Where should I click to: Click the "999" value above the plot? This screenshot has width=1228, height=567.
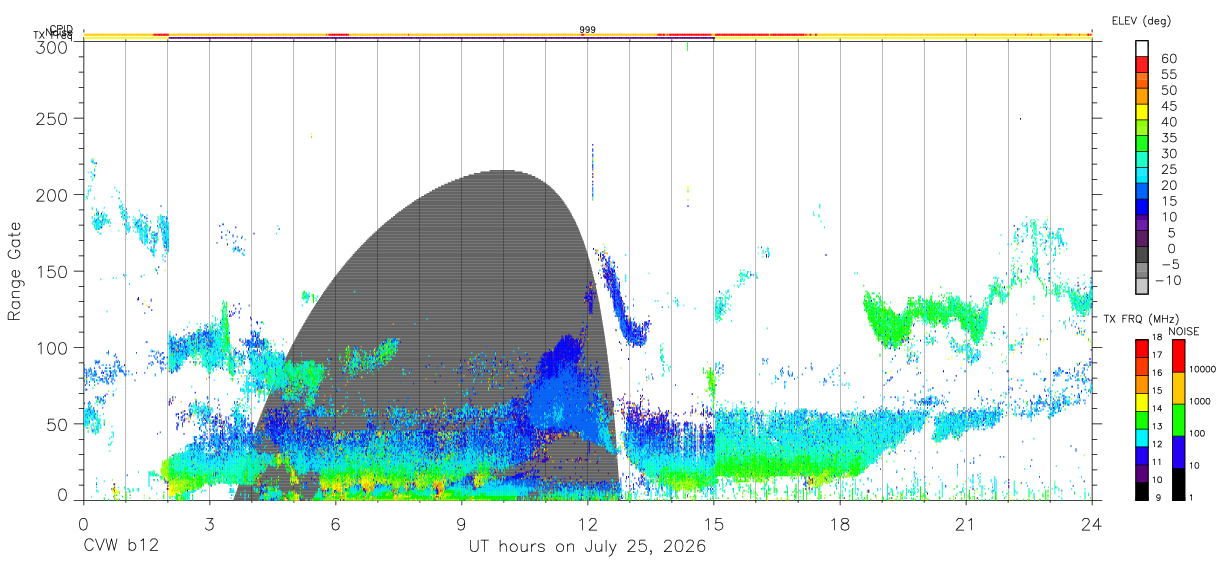[x=588, y=30]
